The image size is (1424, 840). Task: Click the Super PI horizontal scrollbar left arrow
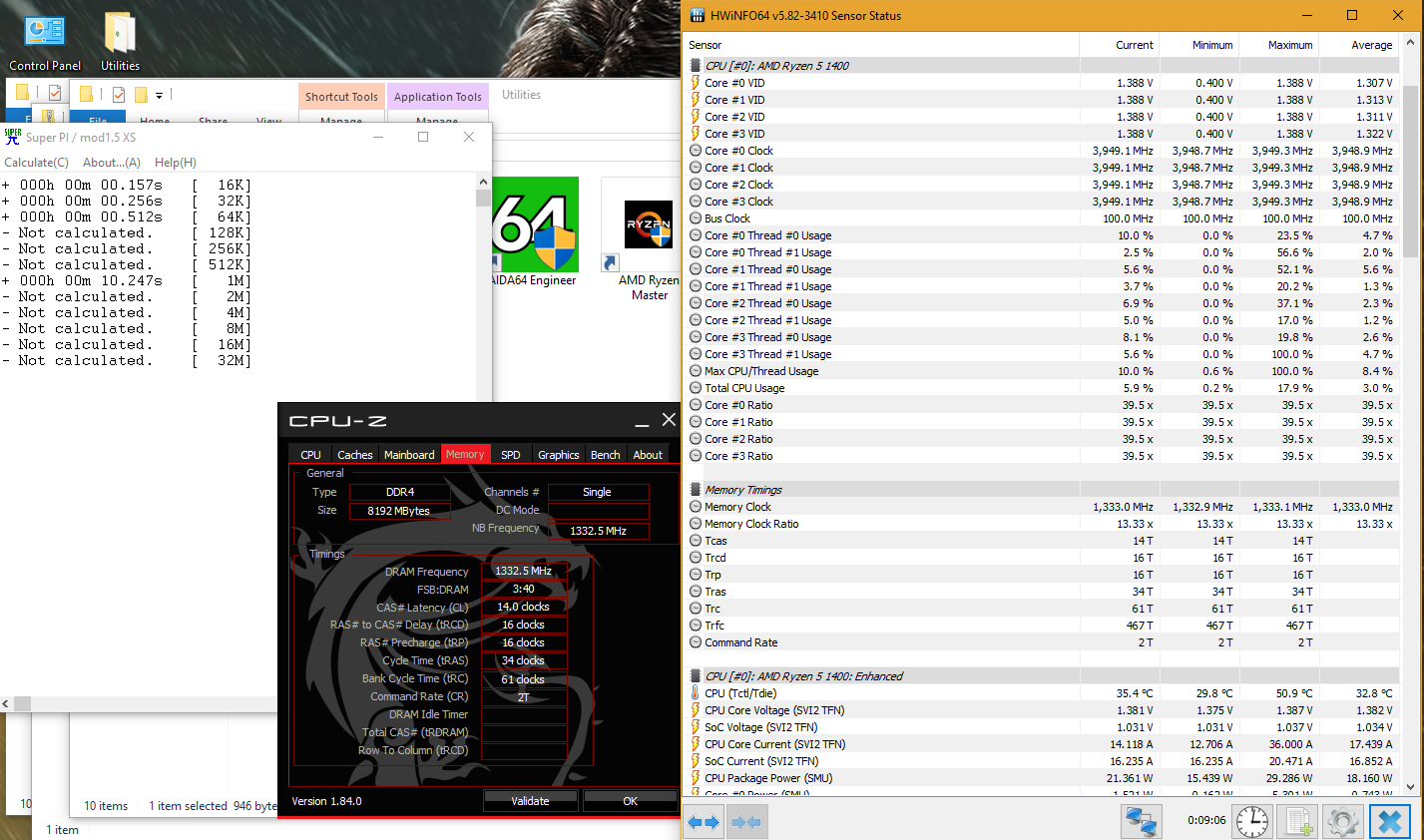pos(6,704)
